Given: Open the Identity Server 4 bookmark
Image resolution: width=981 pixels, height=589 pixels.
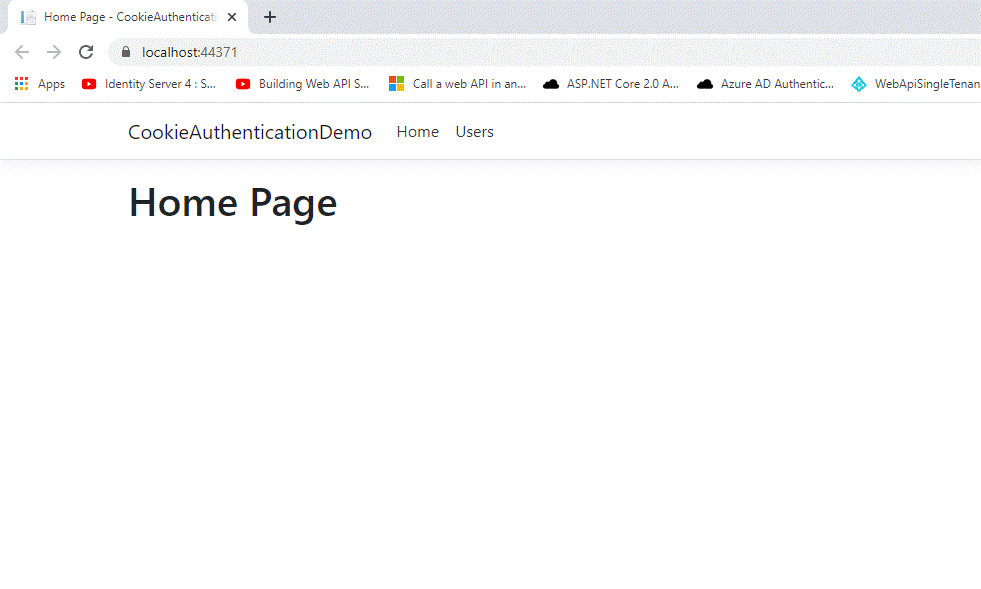Looking at the screenshot, I should point(155,84).
